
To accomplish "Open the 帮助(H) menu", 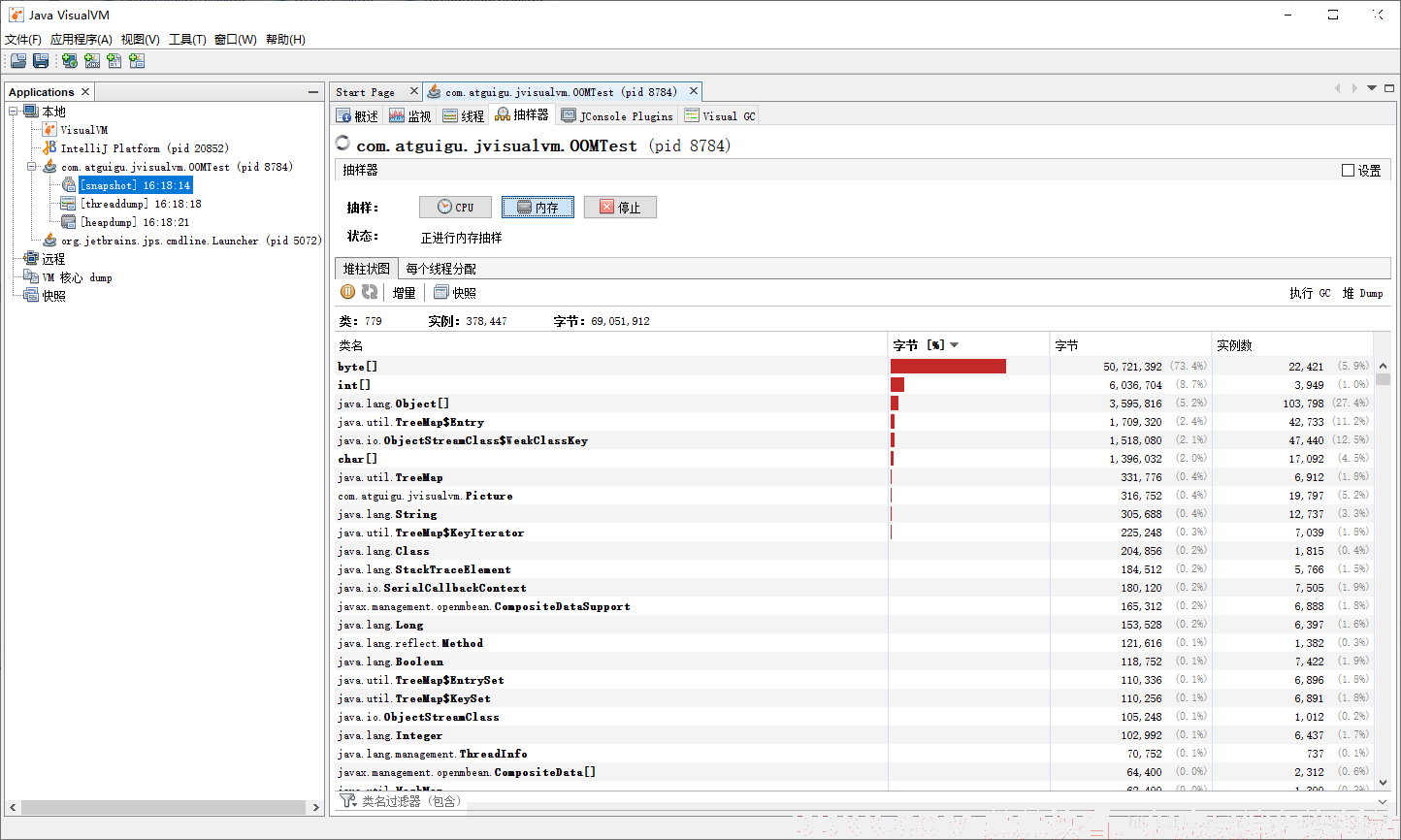I will click(285, 40).
